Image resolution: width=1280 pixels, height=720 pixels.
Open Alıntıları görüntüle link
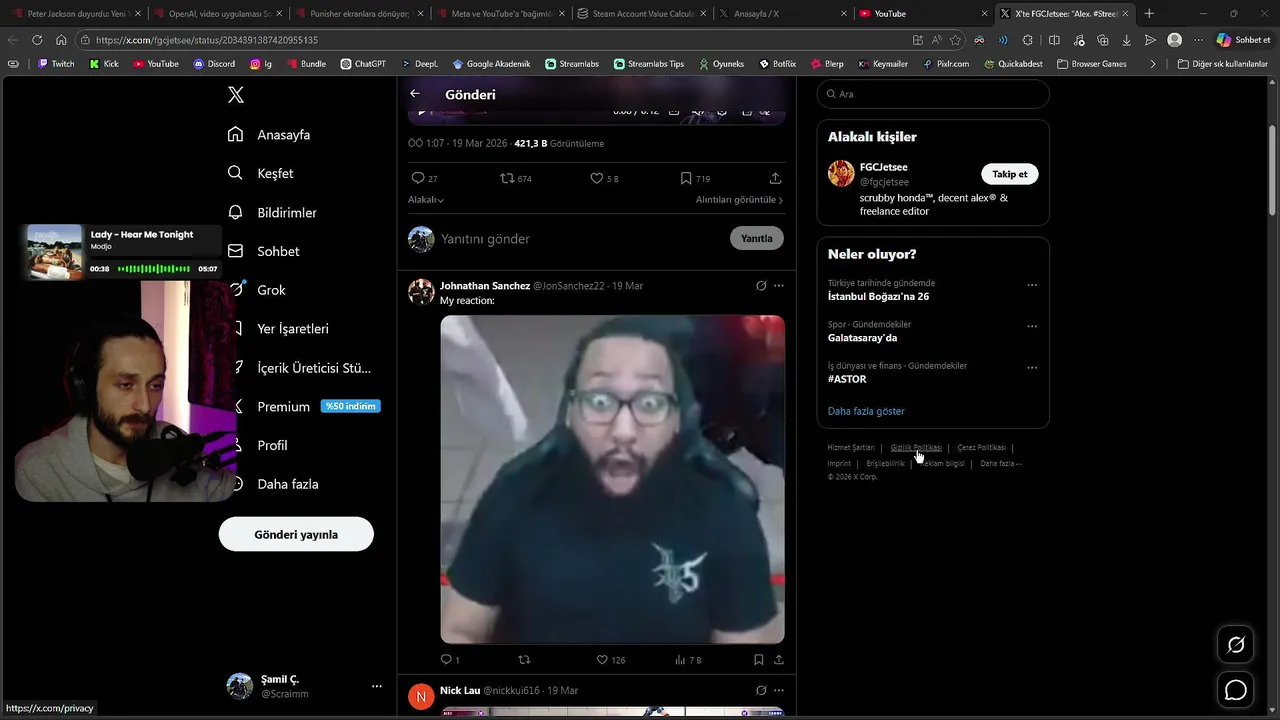click(740, 200)
